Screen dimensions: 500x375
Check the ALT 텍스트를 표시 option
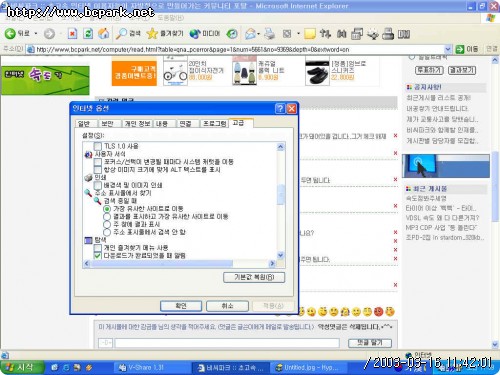coord(97,170)
